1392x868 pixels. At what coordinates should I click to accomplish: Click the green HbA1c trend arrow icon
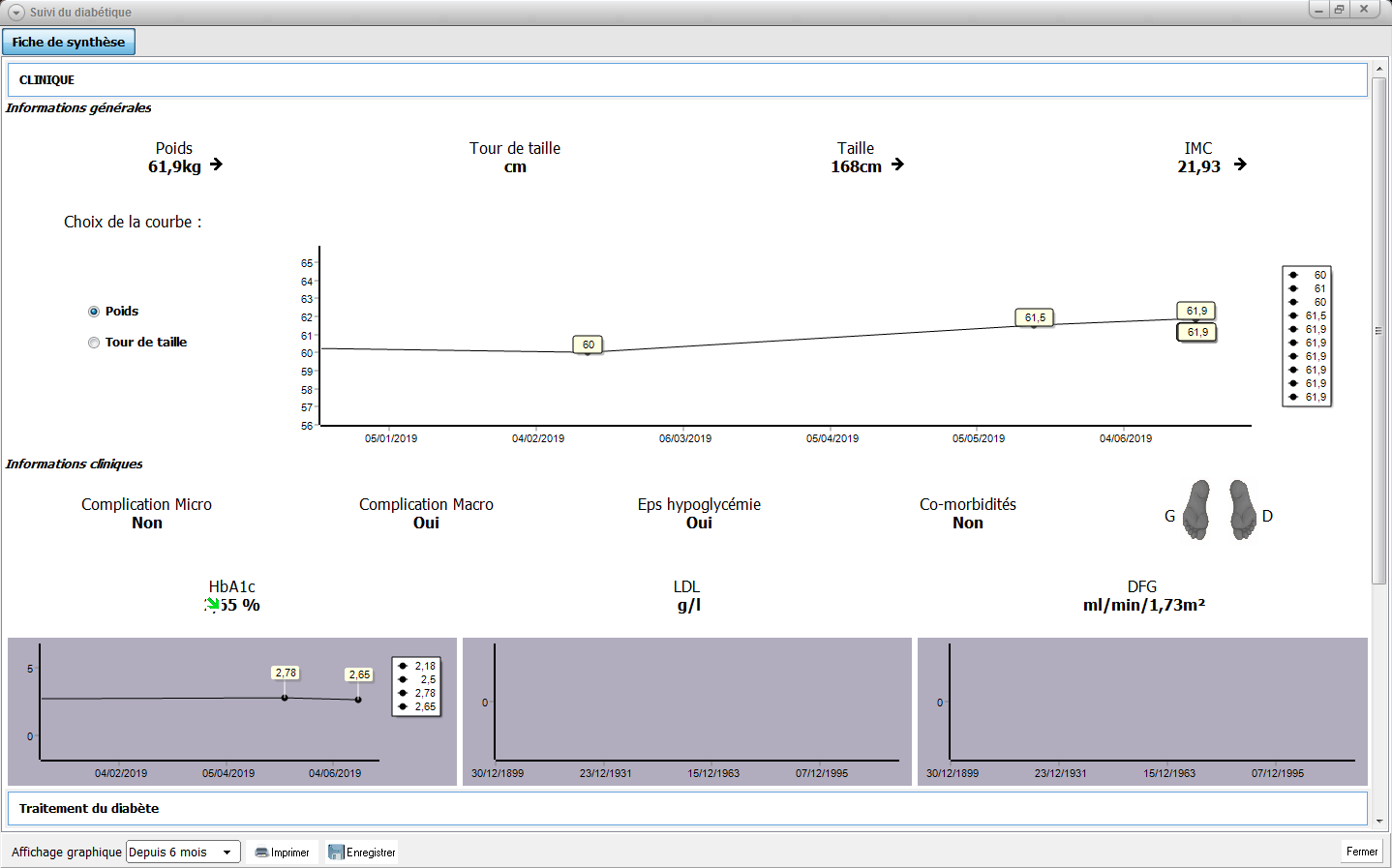(212, 605)
